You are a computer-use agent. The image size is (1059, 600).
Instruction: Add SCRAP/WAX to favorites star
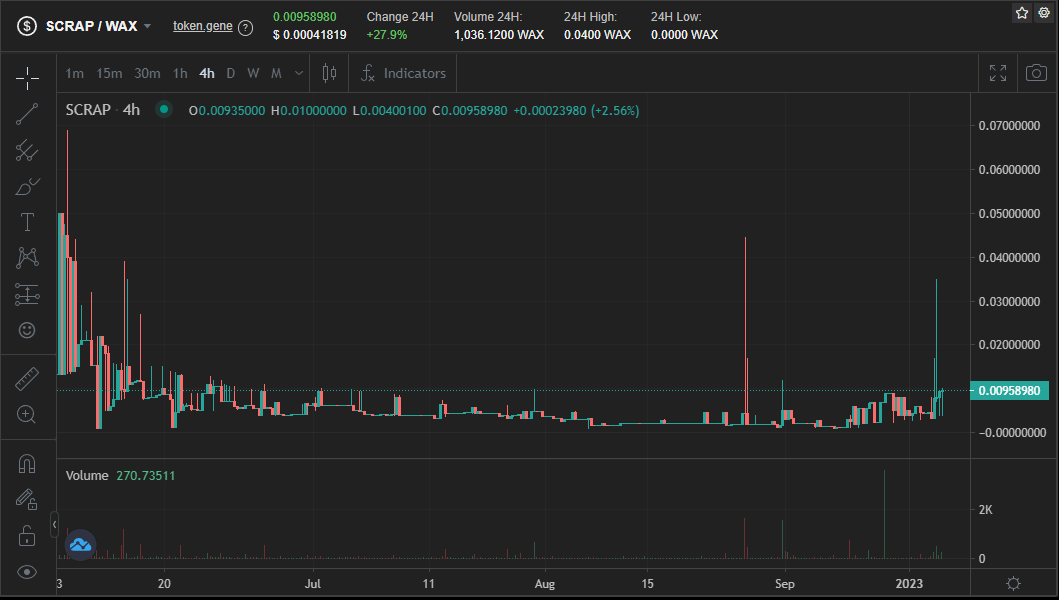tap(1022, 13)
